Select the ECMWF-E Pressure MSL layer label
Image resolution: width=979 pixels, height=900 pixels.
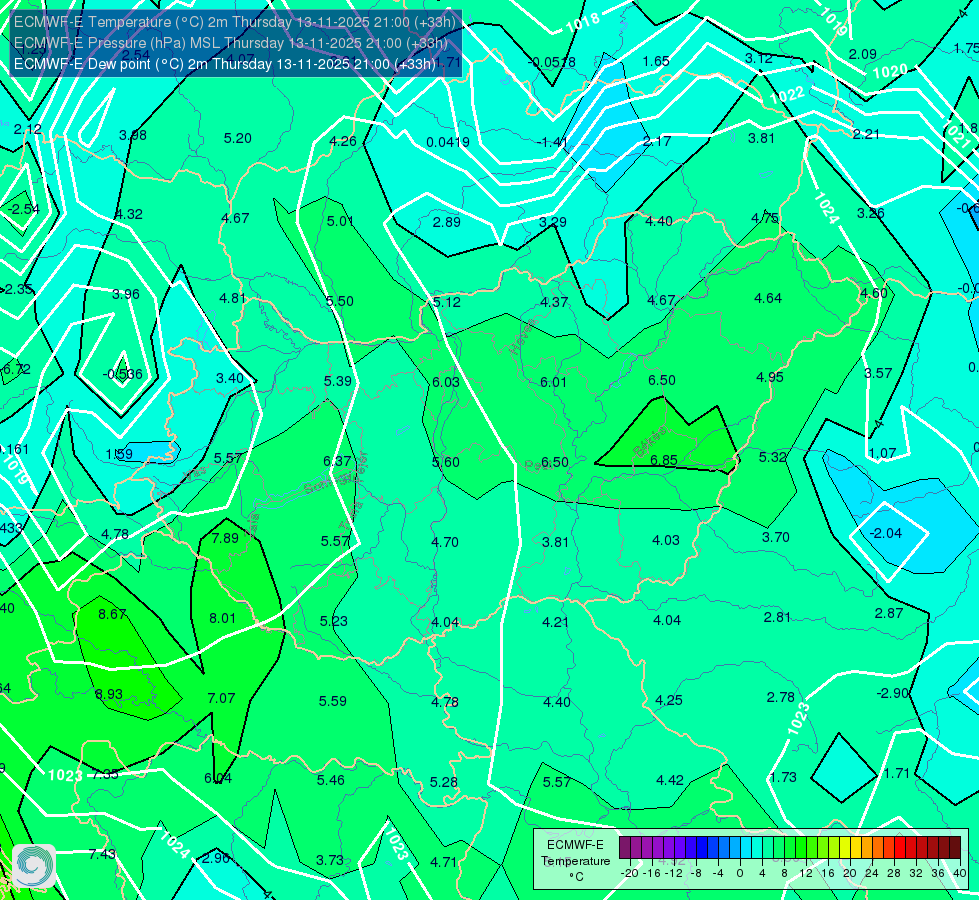tap(230, 43)
